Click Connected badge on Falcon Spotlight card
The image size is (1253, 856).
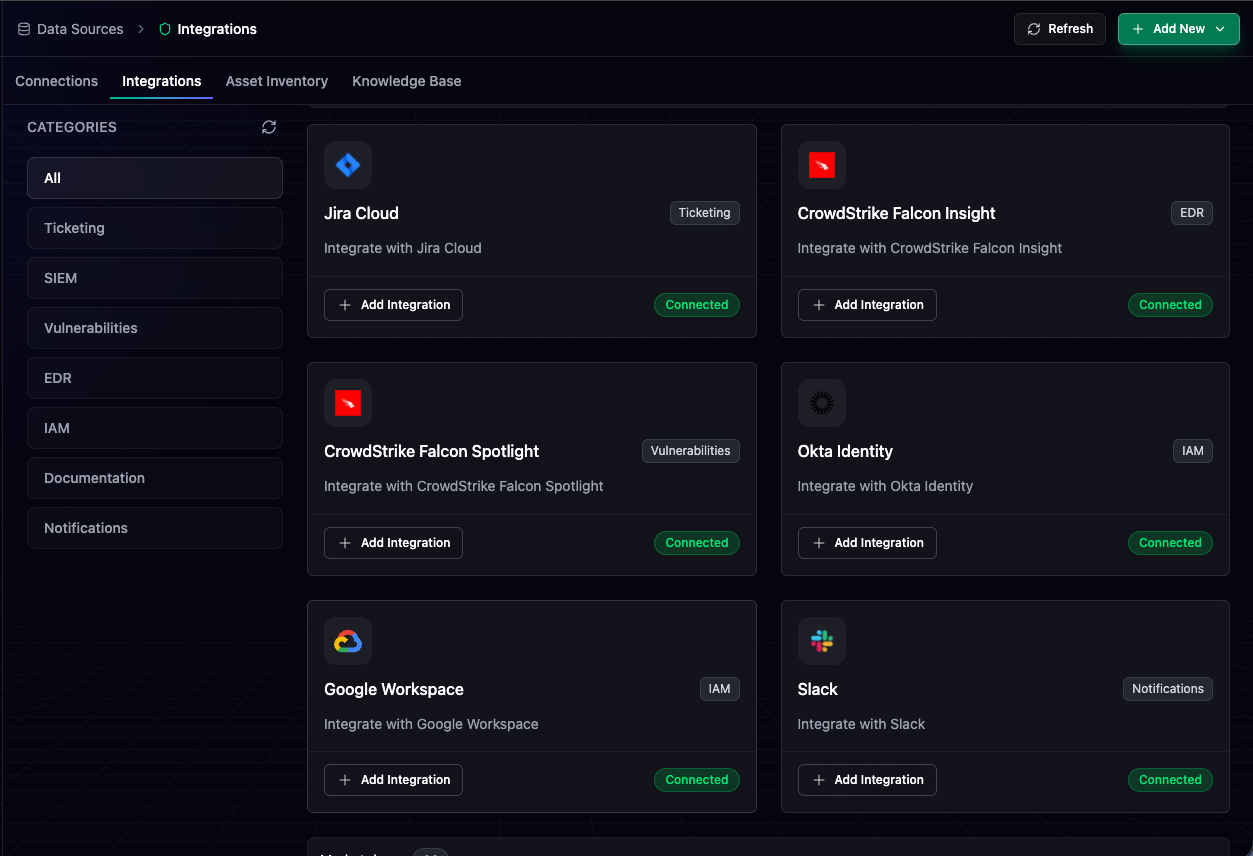point(697,543)
